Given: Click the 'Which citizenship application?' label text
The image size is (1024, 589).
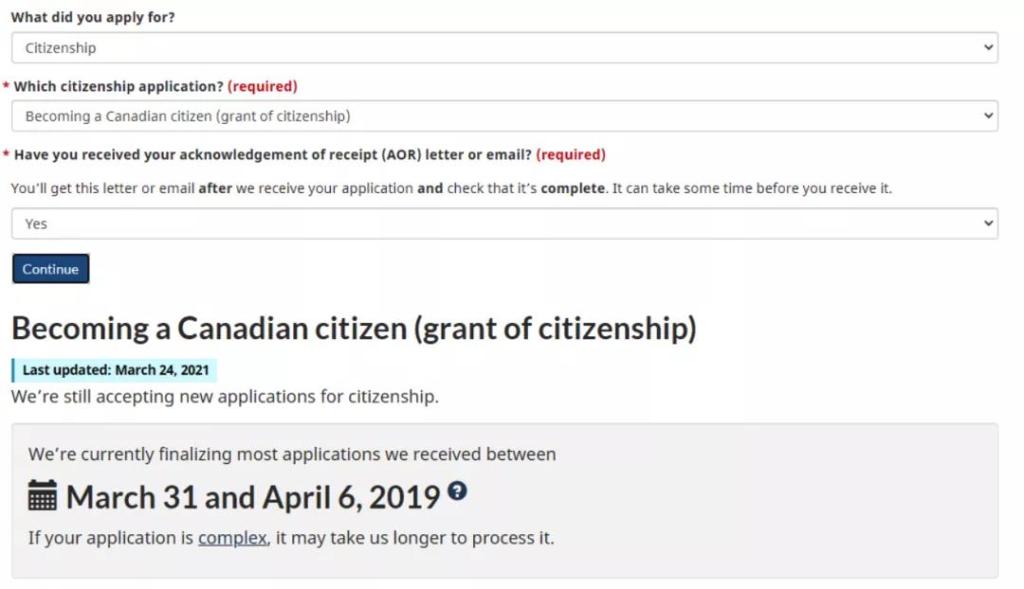Looking at the screenshot, I should [x=118, y=87].
